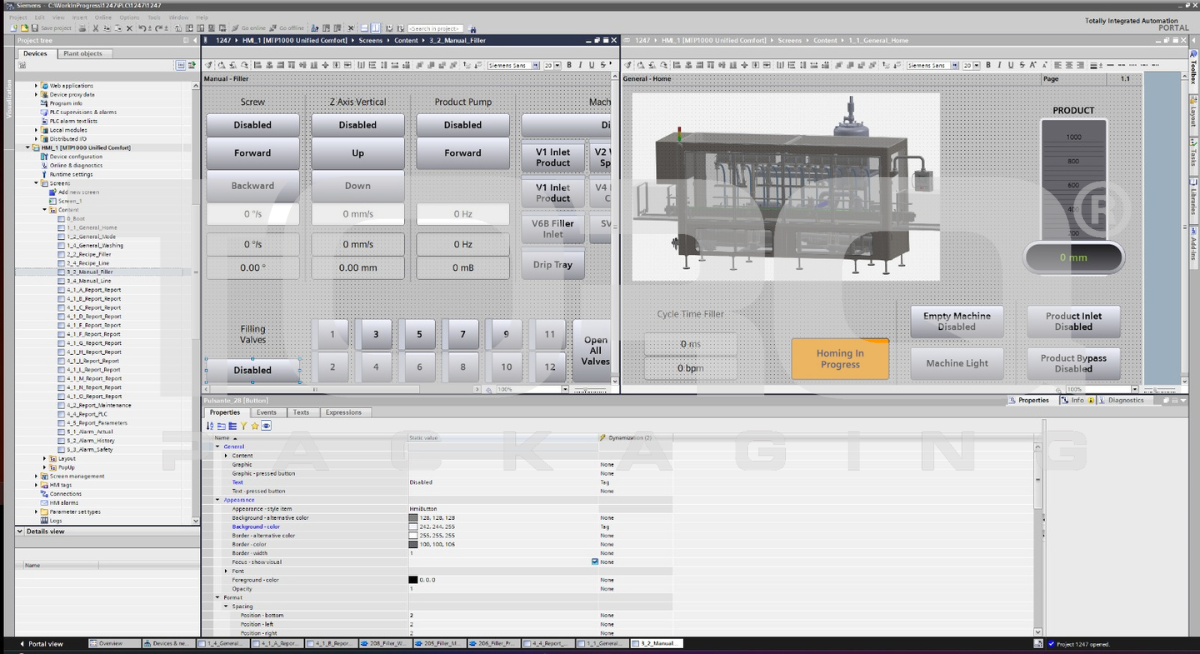Click the Product Bypass Disabled button
Image resolution: width=1200 pixels, height=654 pixels.
coord(1073,363)
